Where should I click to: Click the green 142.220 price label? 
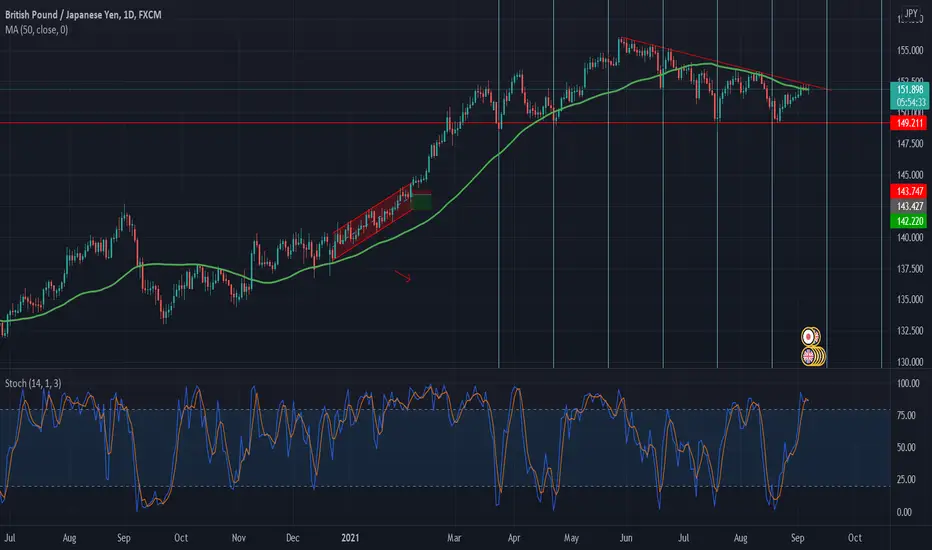coord(909,221)
